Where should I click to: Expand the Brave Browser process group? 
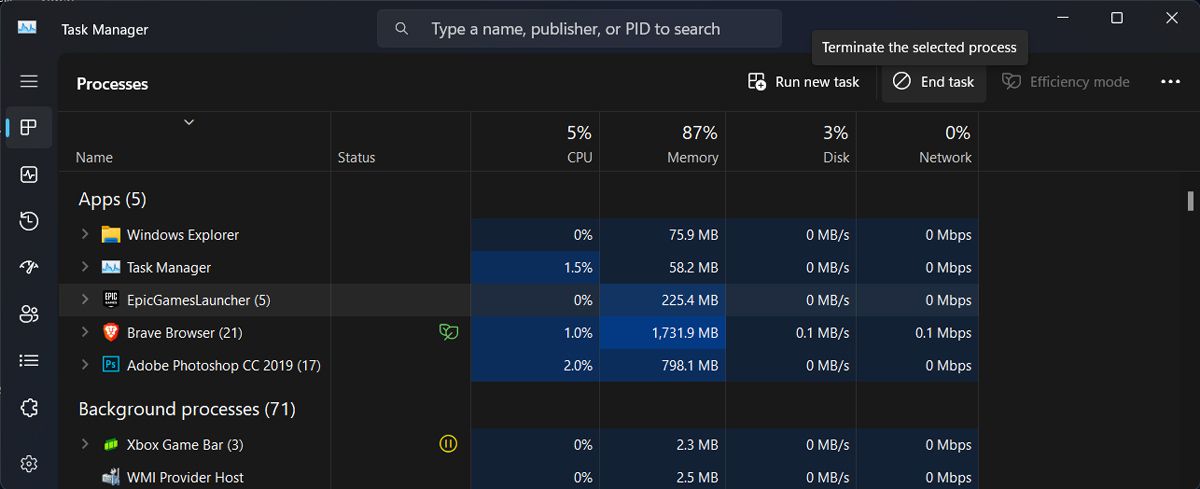pyautogui.click(x=85, y=333)
